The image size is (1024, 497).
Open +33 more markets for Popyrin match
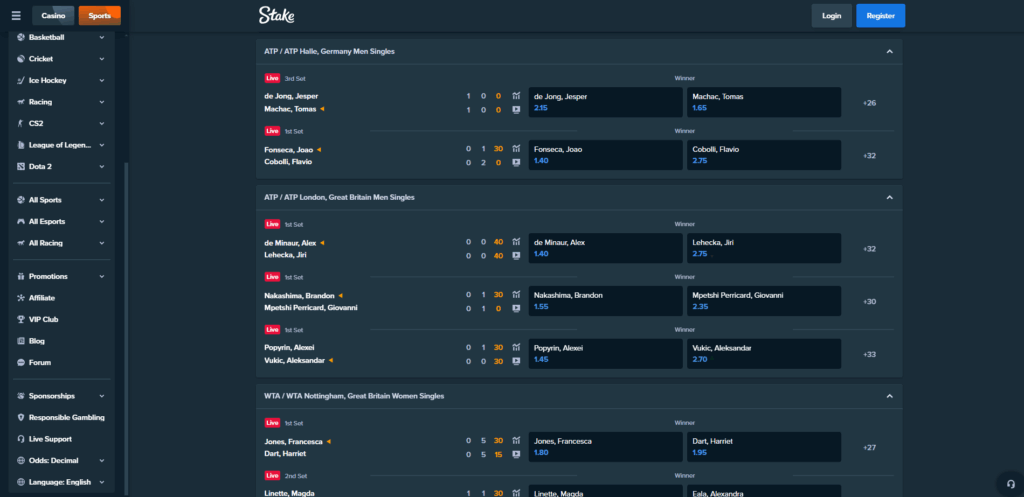[x=869, y=354]
